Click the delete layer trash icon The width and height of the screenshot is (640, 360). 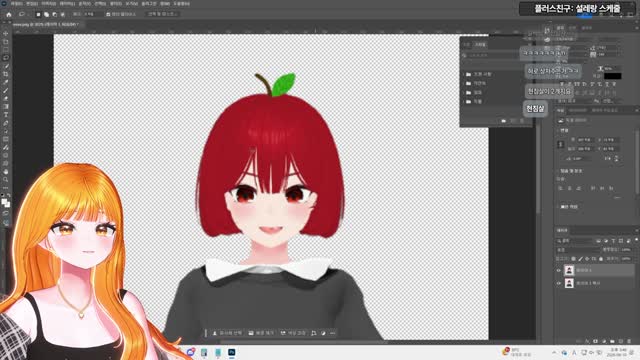tap(629, 341)
